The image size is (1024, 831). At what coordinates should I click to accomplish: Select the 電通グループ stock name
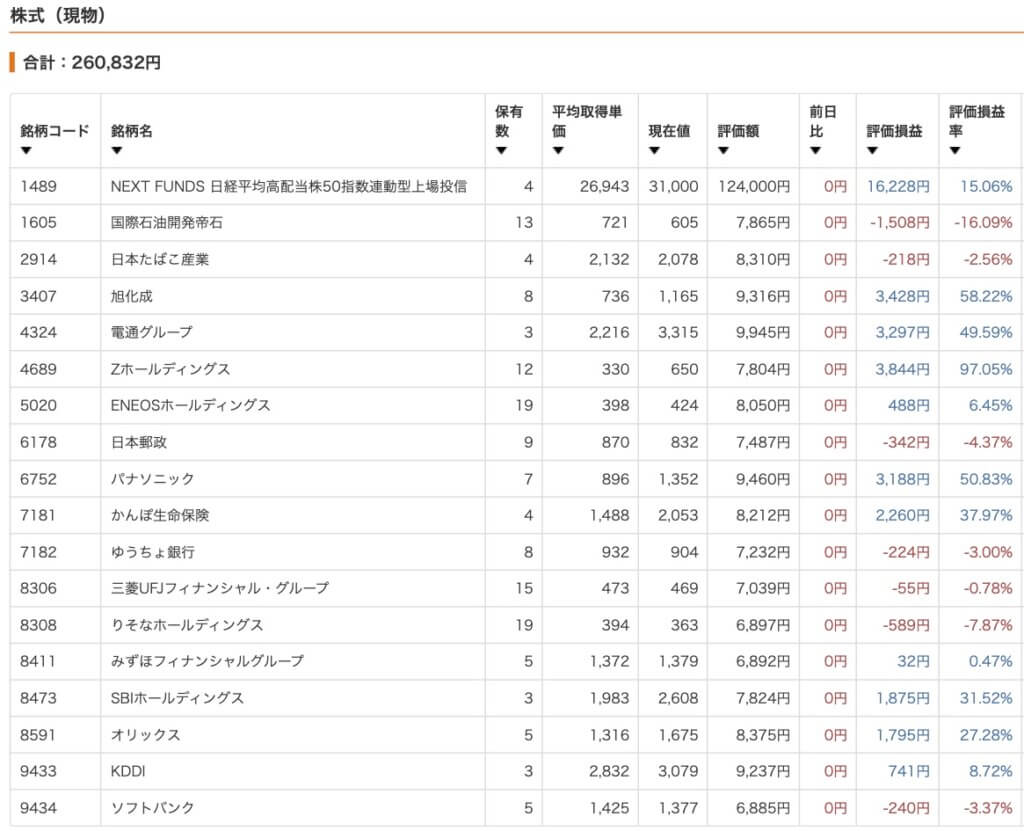pyautogui.click(x=152, y=333)
